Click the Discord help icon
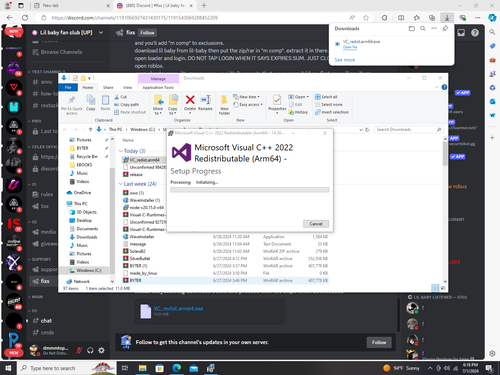This screenshot has height=375, width=500. pyautogui.click(x=475, y=33)
